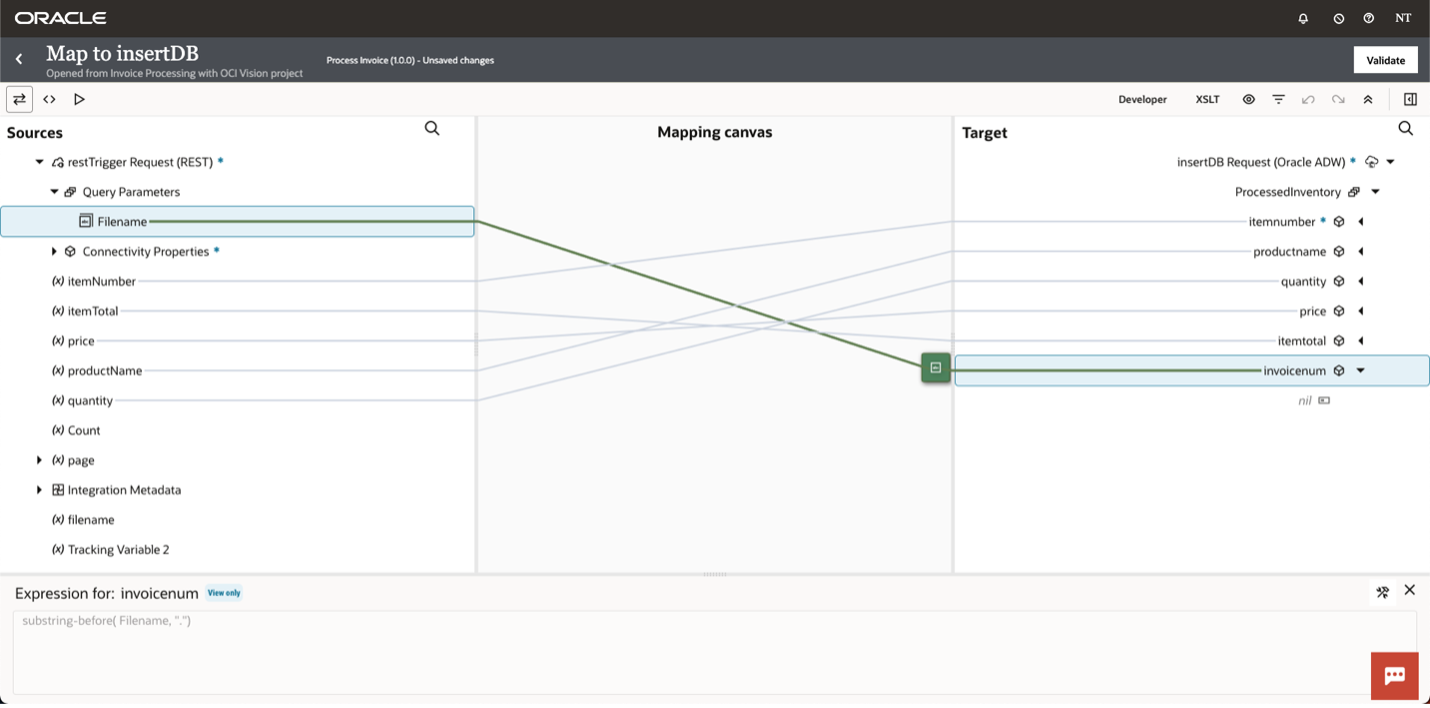Screen dimensions: 1430x708
Task: Toggle the right side panel layout icon
Action: coord(1410,99)
